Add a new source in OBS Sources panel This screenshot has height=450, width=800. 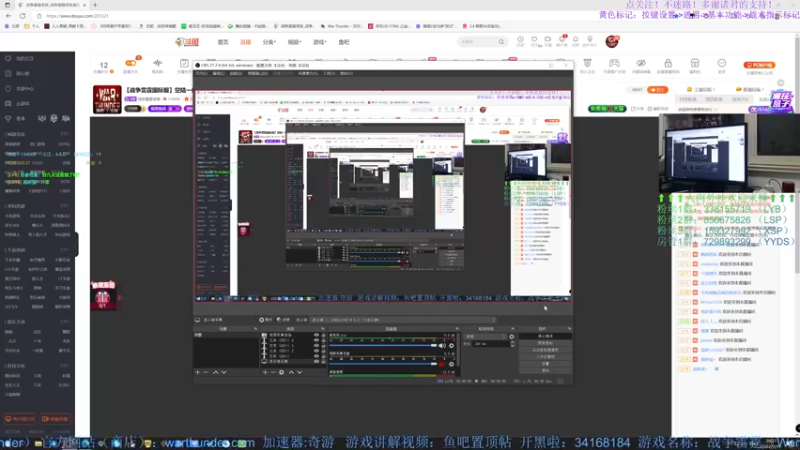265,372
